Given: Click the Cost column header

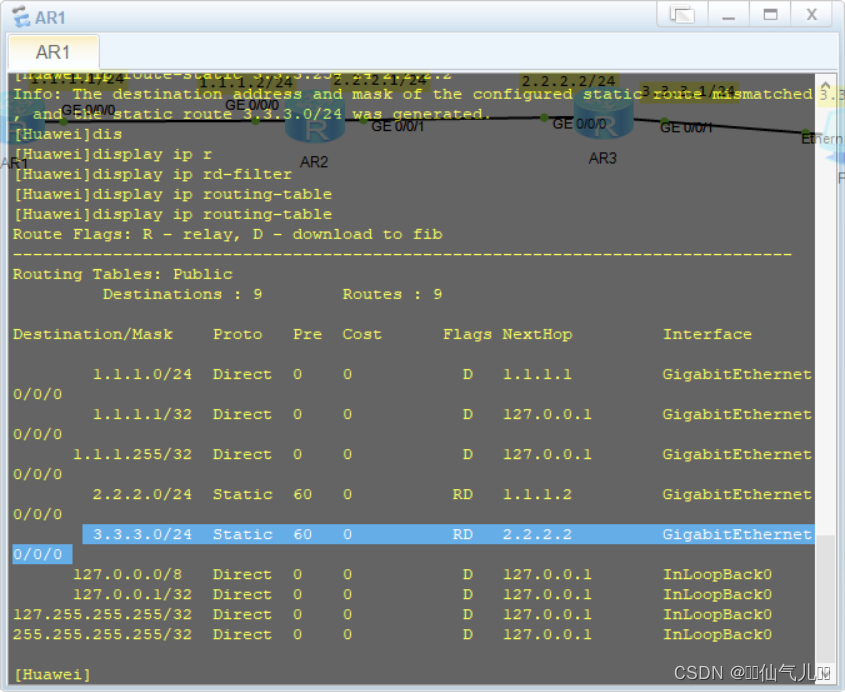Looking at the screenshot, I should click(362, 334).
